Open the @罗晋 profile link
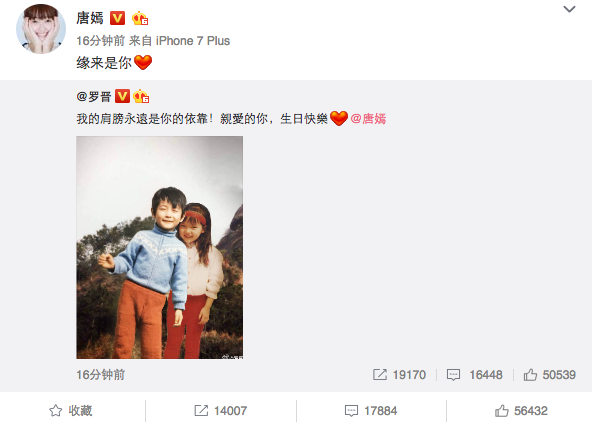Viewport: 592px width, 426px height. (94, 97)
